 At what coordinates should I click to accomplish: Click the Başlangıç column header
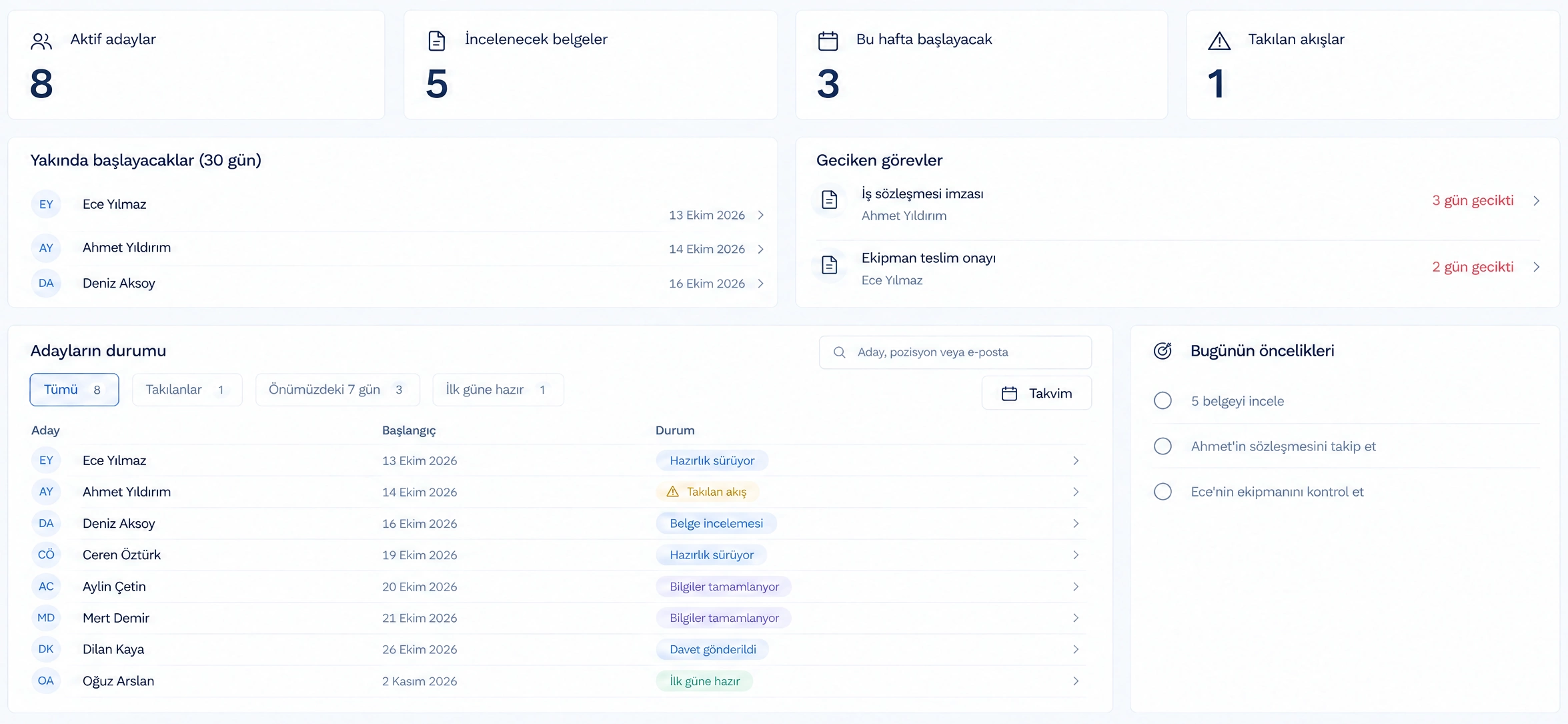[409, 430]
